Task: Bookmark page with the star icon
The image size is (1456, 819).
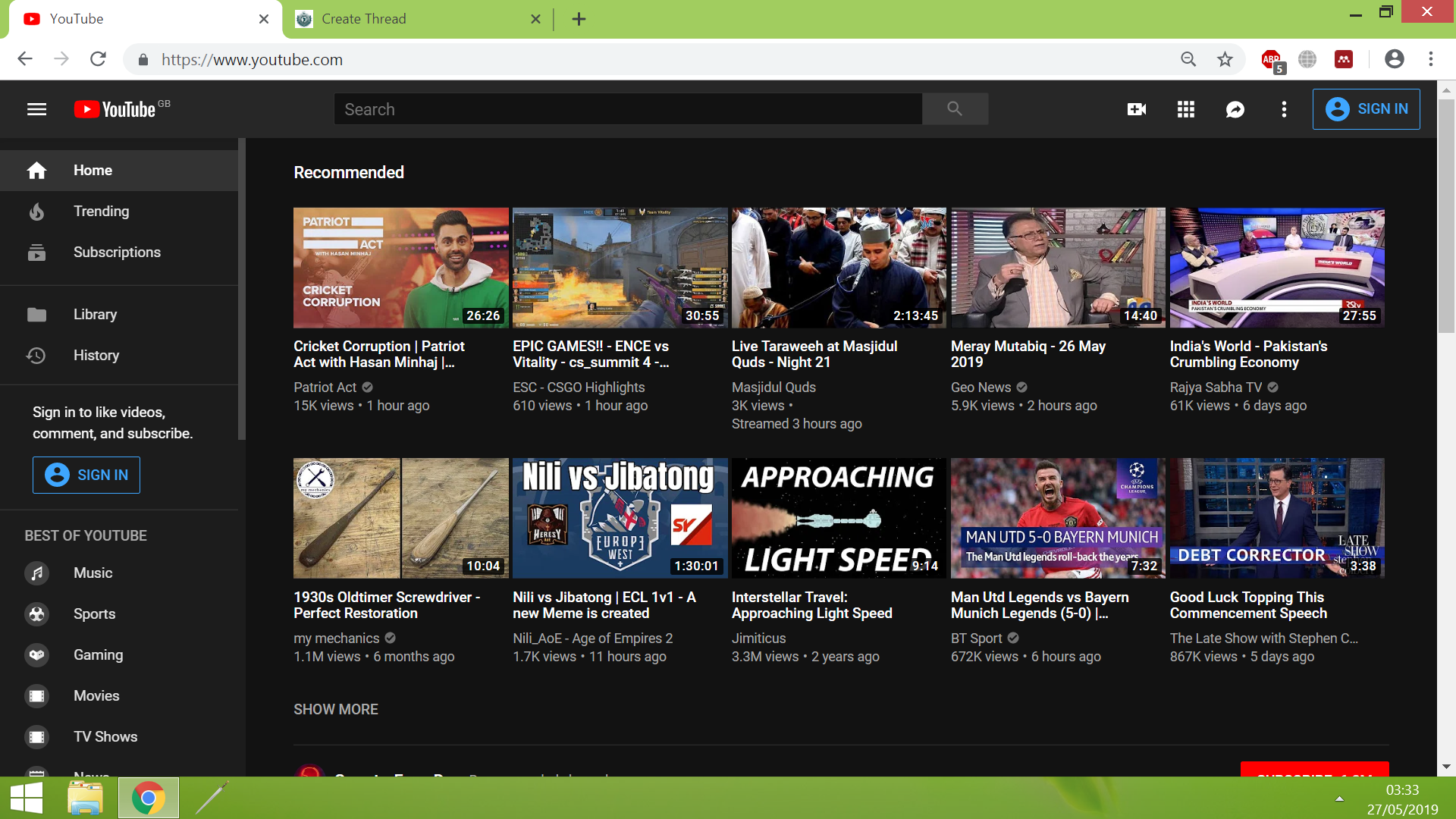Action: [1225, 59]
